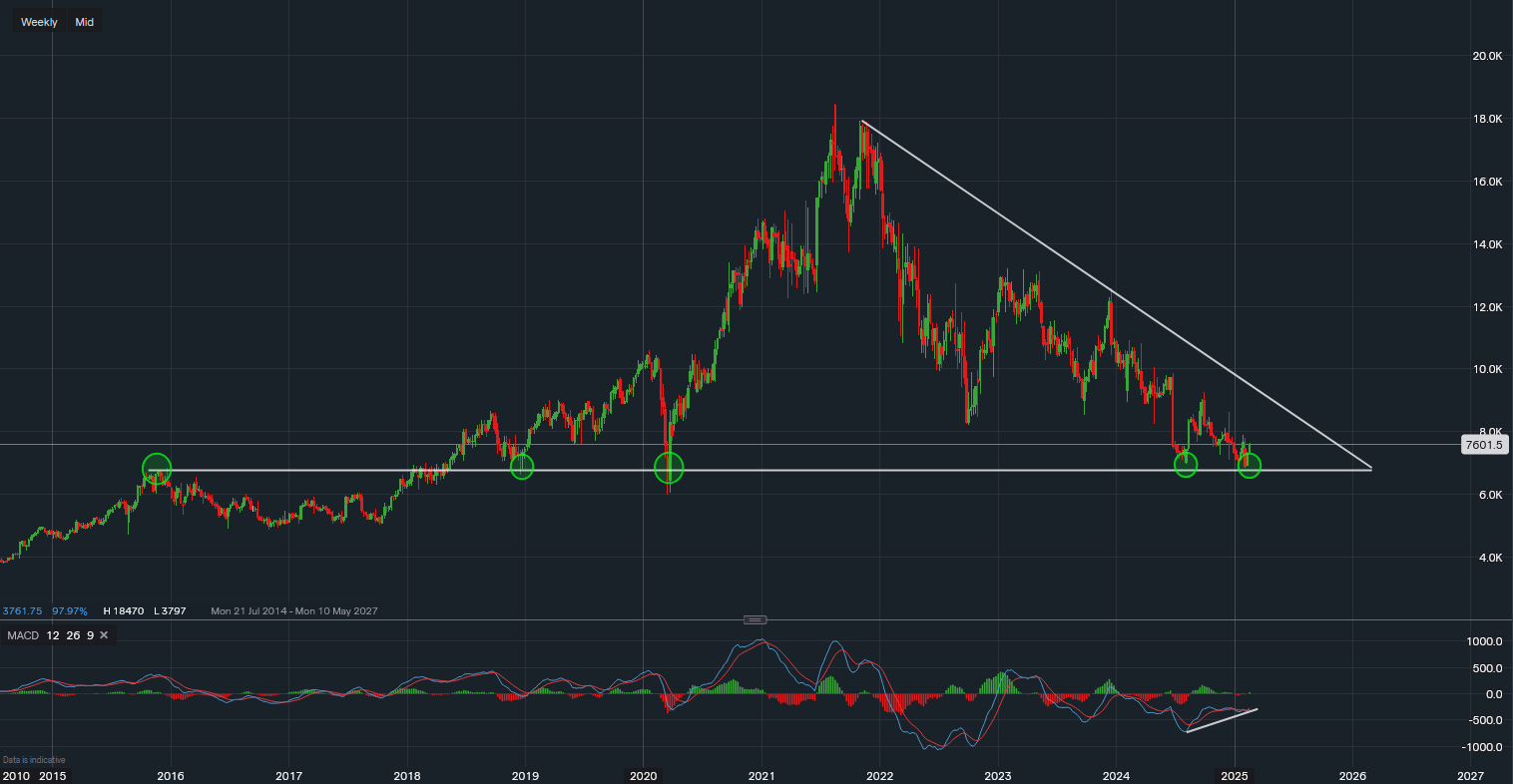Remove the MACD indicator with the X
Viewport: 1513px width, 784px height.
coord(104,635)
